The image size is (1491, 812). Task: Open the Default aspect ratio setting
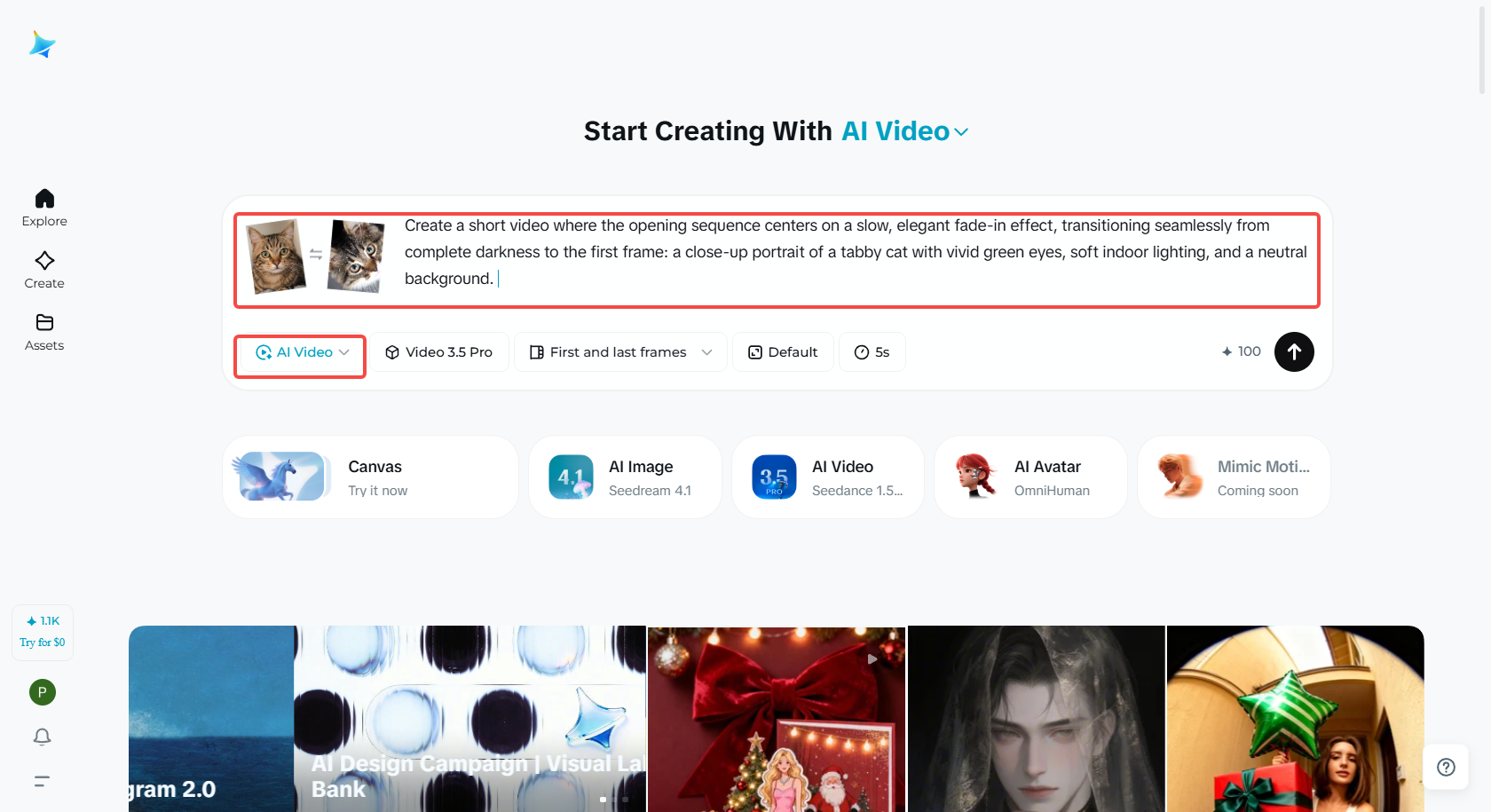tap(783, 352)
